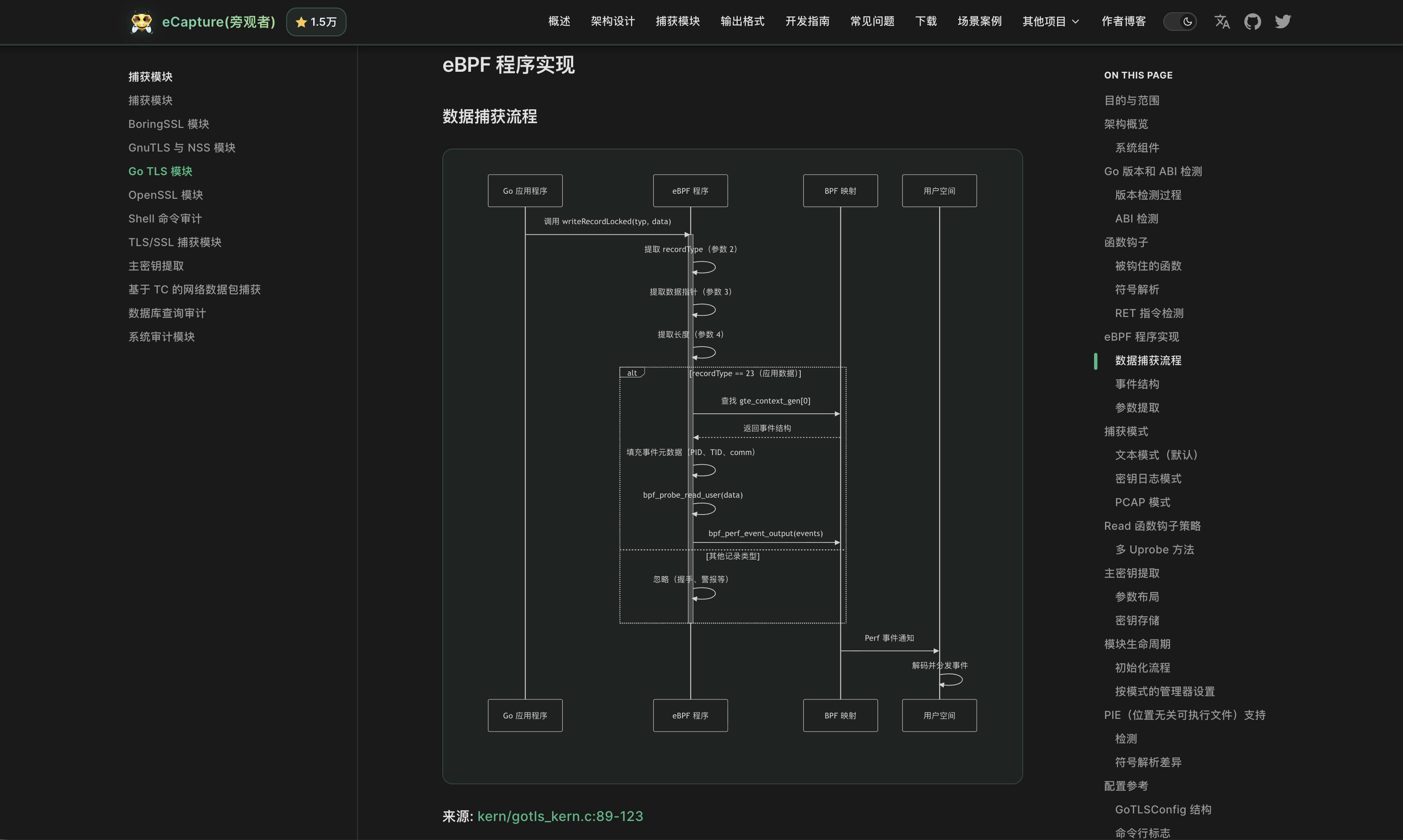Open the kern/gotls_kern.c:89-123 source link
The image size is (1403, 840).
coord(560,816)
